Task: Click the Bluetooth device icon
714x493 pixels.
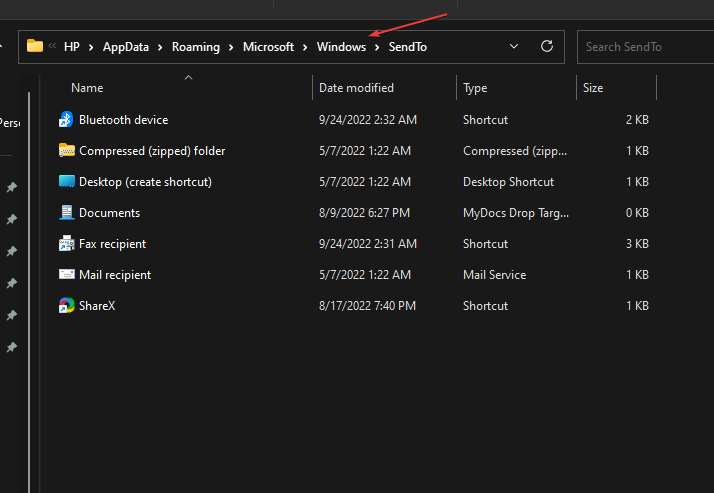Action: tap(66, 120)
